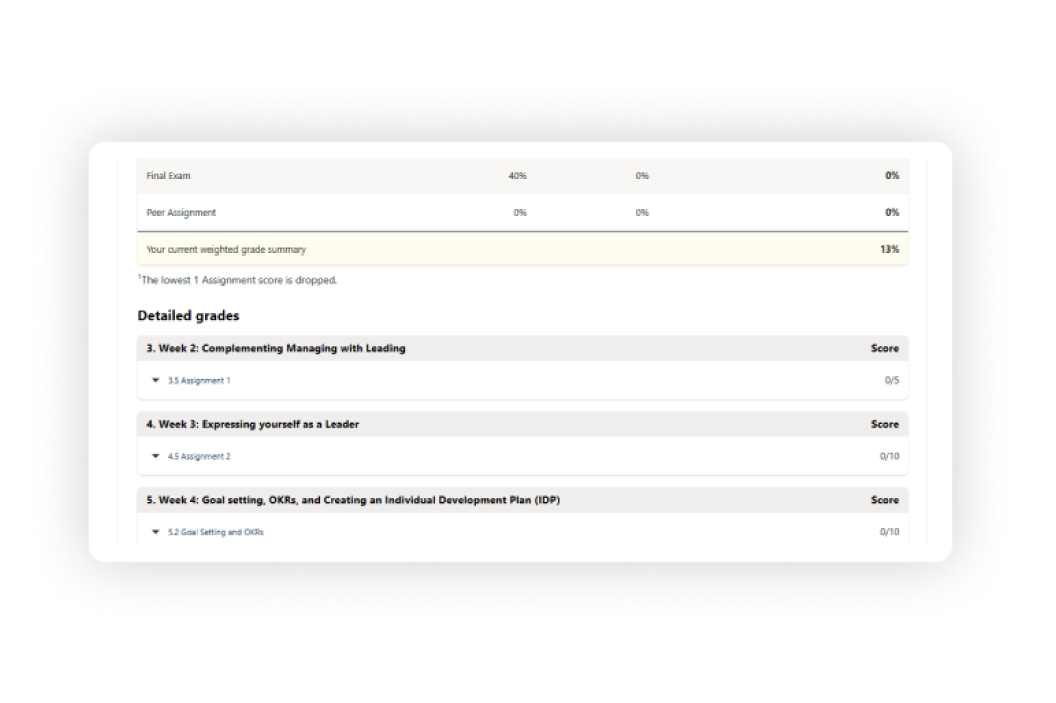Open the 4.5 Assignment 2 link
This screenshot has width=1056, height=703.
tap(199, 457)
